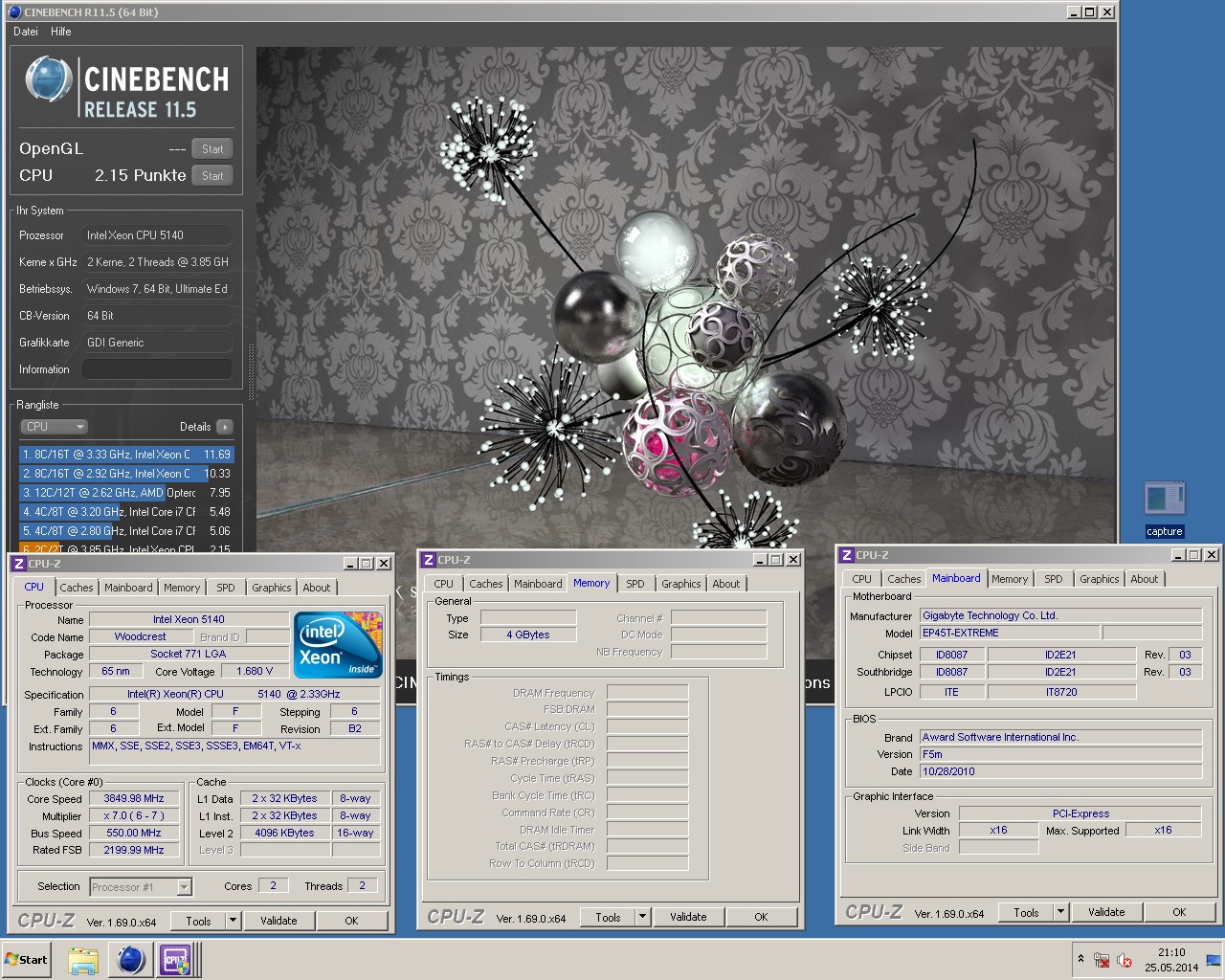1225x980 pixels.
Task: Click the rendered scene preview image
Action: (685, 297)
